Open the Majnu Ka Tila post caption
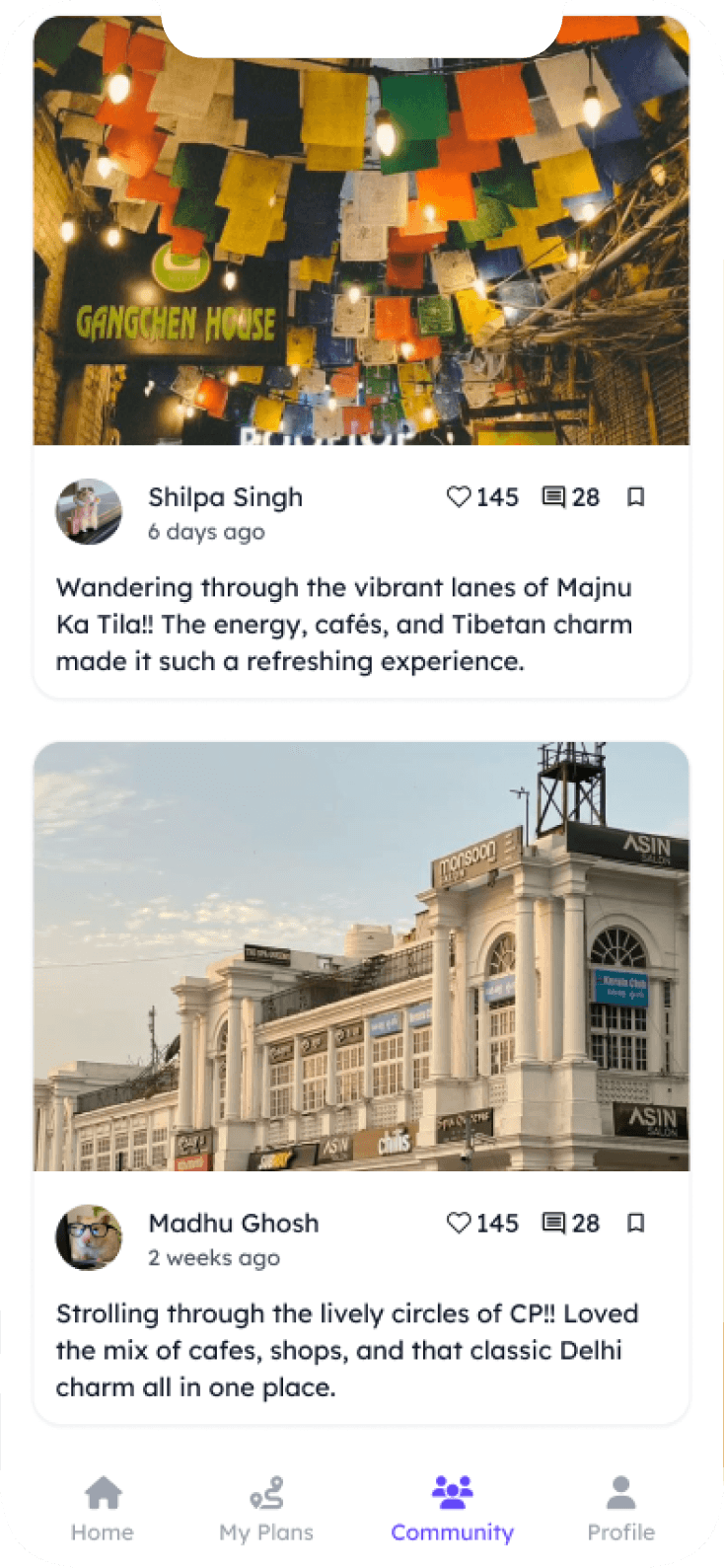 point(344,625)
